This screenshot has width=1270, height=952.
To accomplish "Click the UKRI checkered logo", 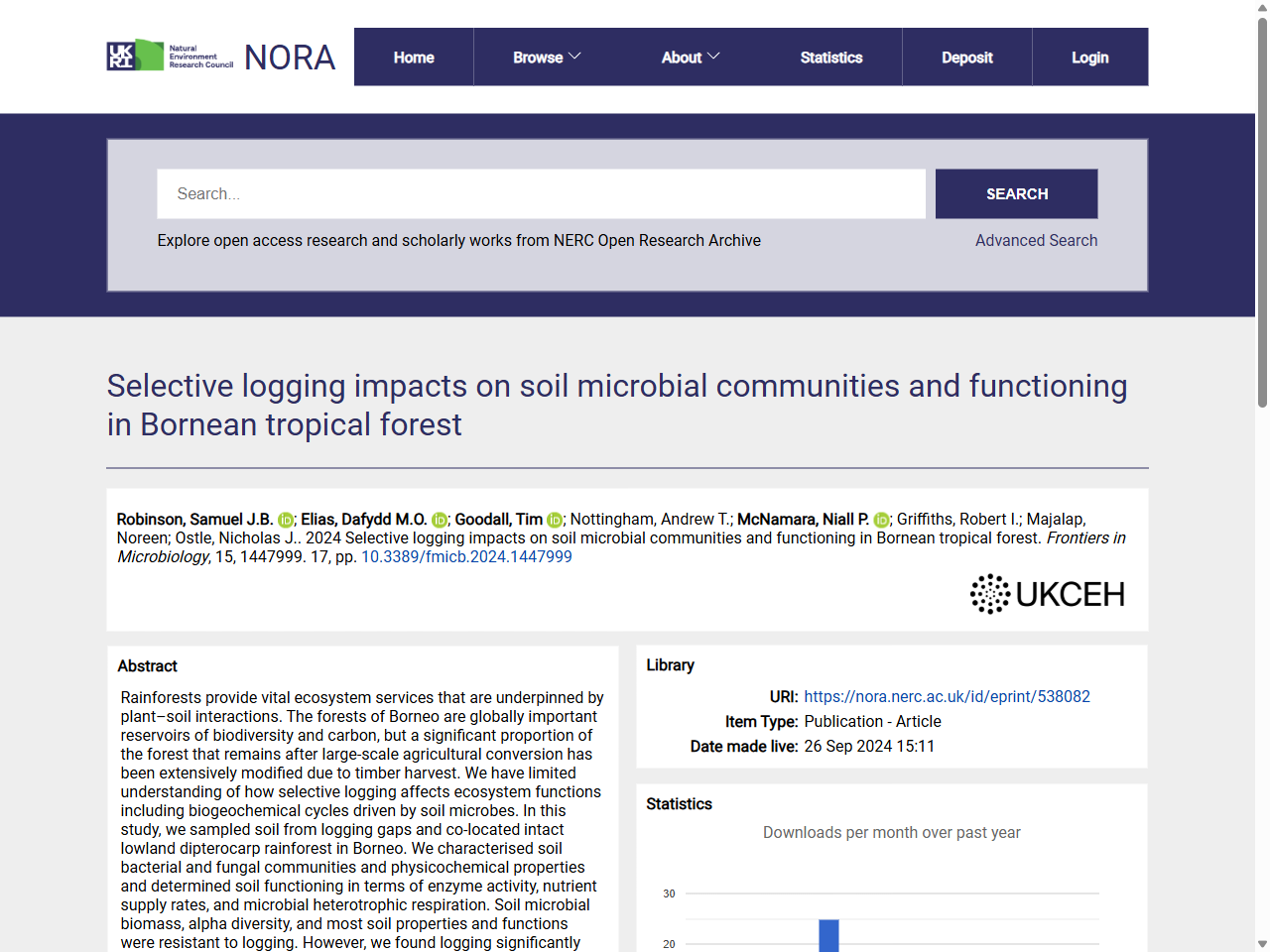I will [x=121, y=55].
